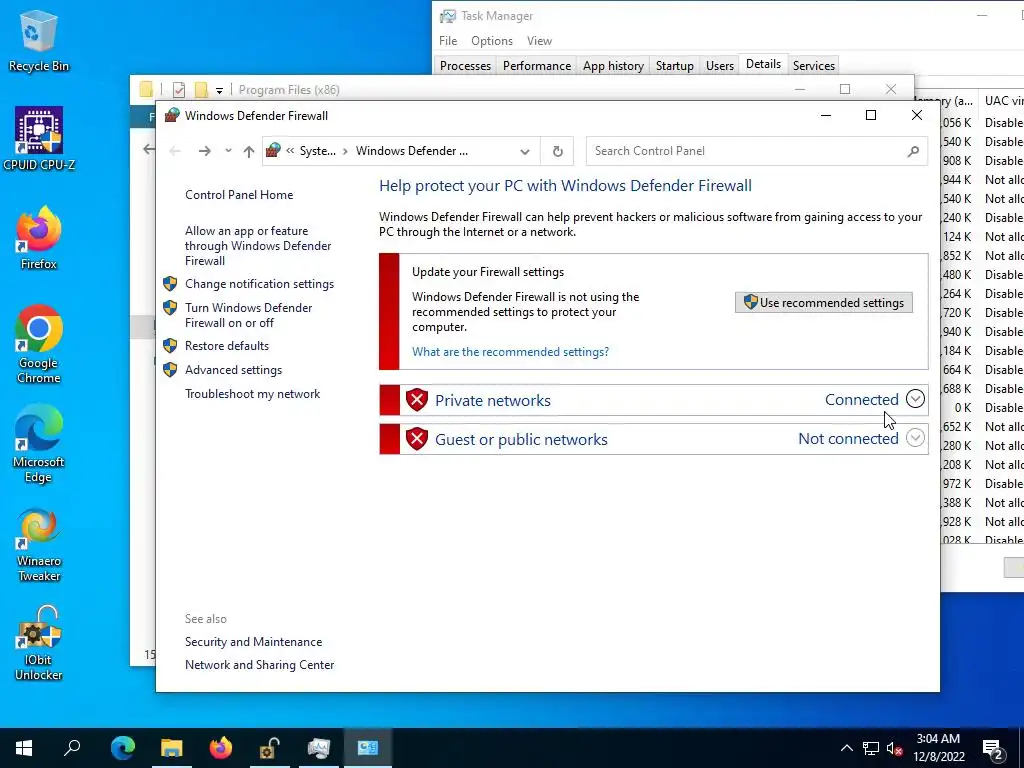Go up one level in Control Panel
Viewport: 1024px width, 768px height.
point(249,152)
